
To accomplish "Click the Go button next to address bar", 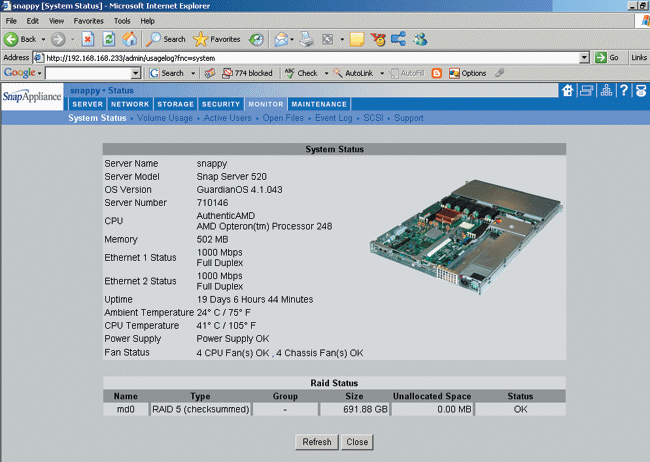I will [x=608, y=58].
